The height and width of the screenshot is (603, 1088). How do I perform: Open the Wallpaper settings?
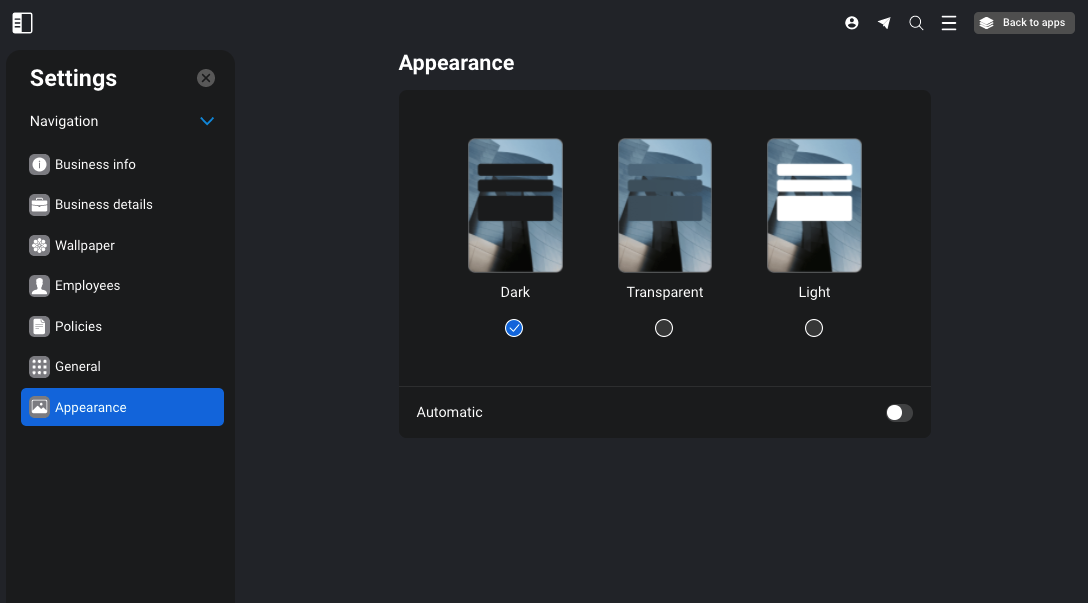click(122, 246)
